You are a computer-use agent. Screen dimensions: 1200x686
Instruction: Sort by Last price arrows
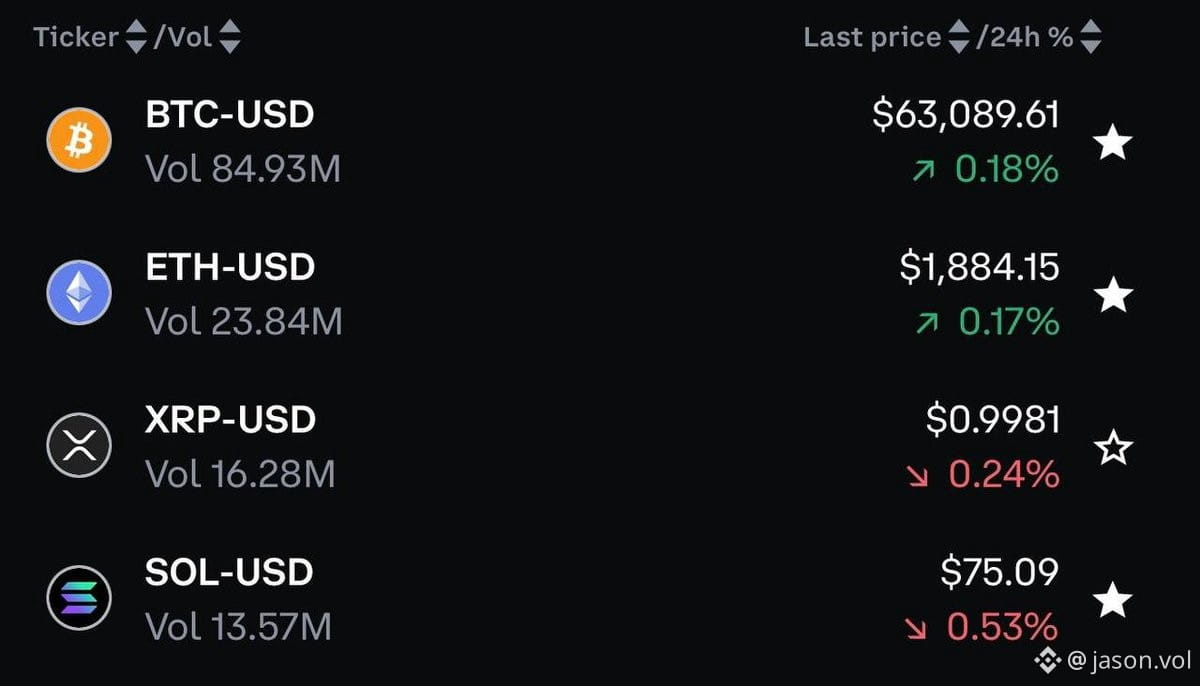coord(959,38)
